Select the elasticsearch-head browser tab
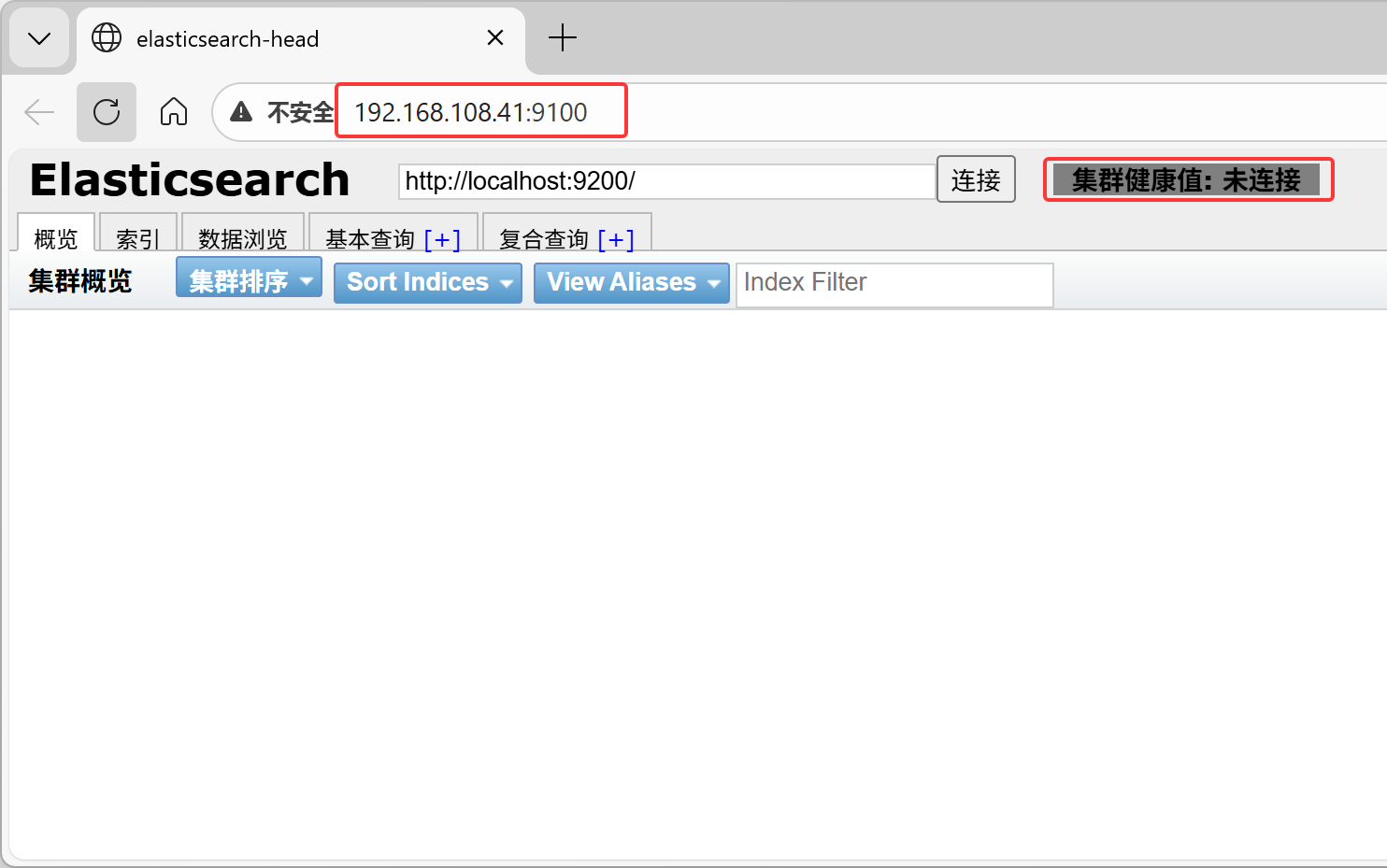This screenshot has width=1387, height=868. click(301, 38)
